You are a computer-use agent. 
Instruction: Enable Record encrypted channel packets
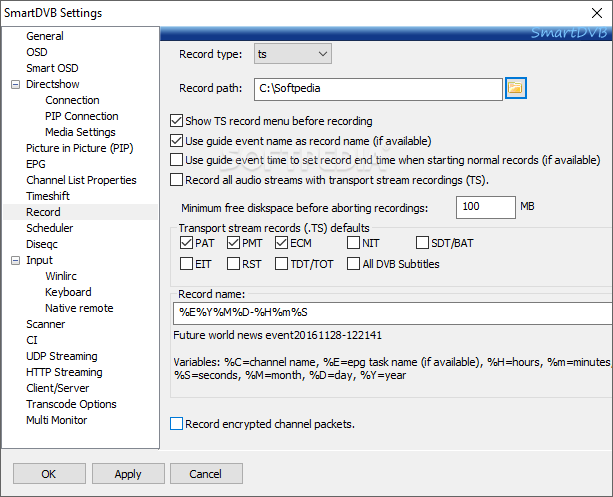click(176, 424)
